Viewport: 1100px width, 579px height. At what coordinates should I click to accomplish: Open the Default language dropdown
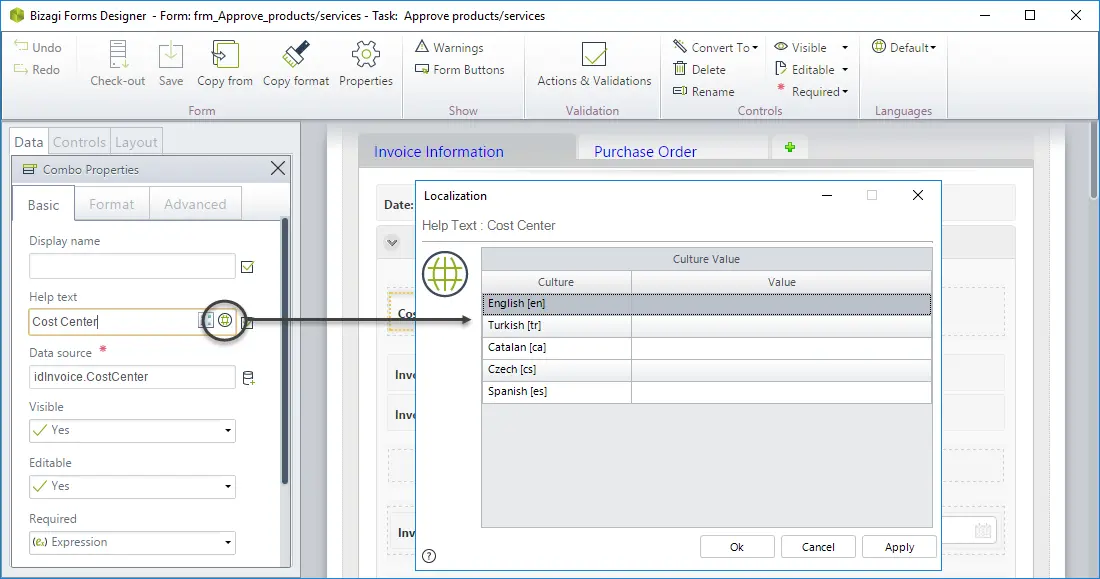(x=904, y=47)
